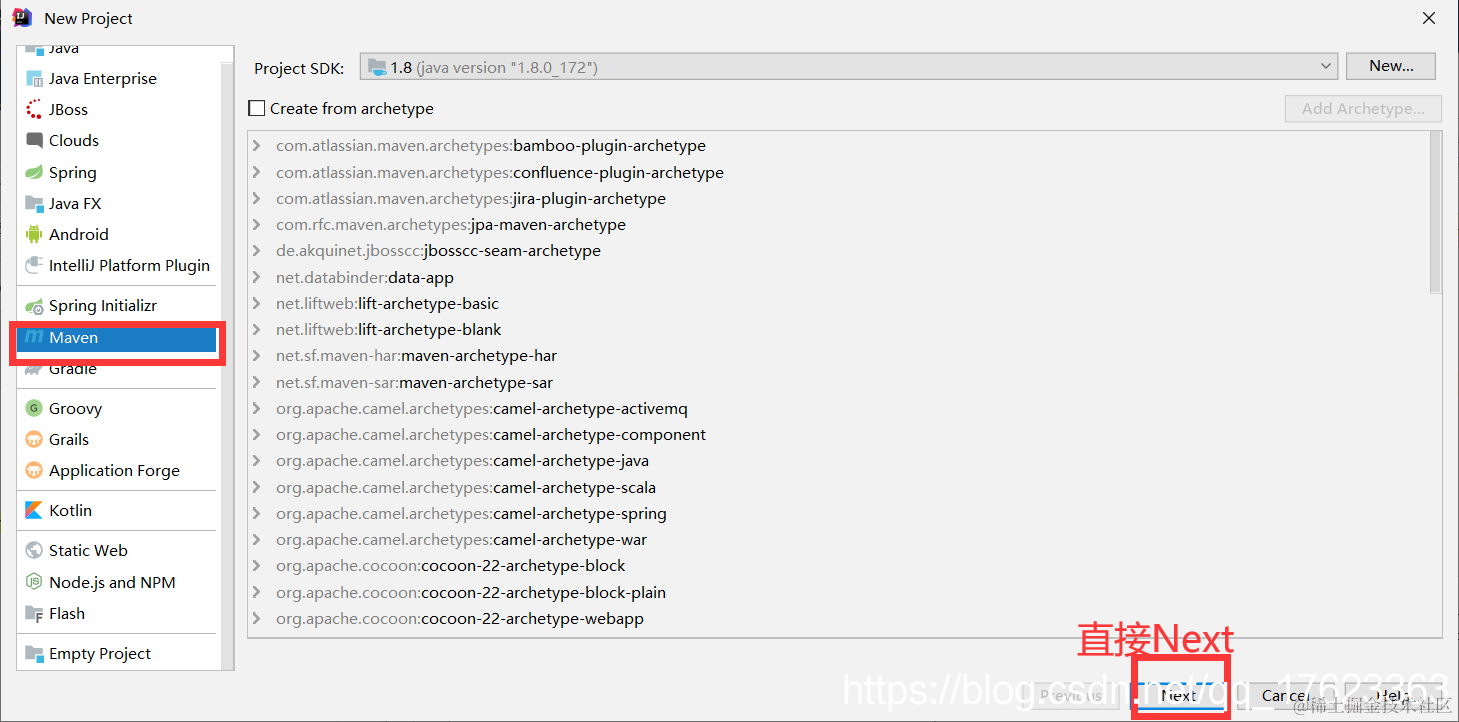
Task: Click the Help button
Action: pyautogui.click(x=1392, y=695)
